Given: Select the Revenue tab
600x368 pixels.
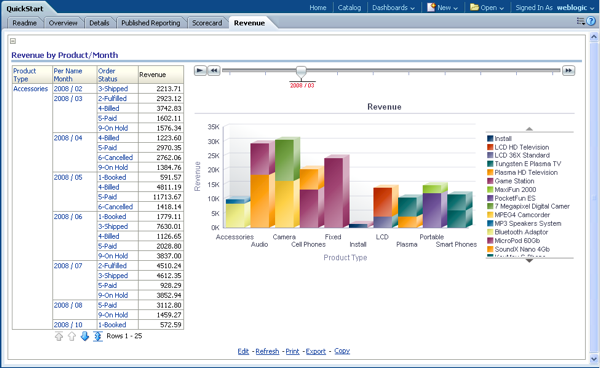Looking at the screenshot, I should click(x=249, y=23).
